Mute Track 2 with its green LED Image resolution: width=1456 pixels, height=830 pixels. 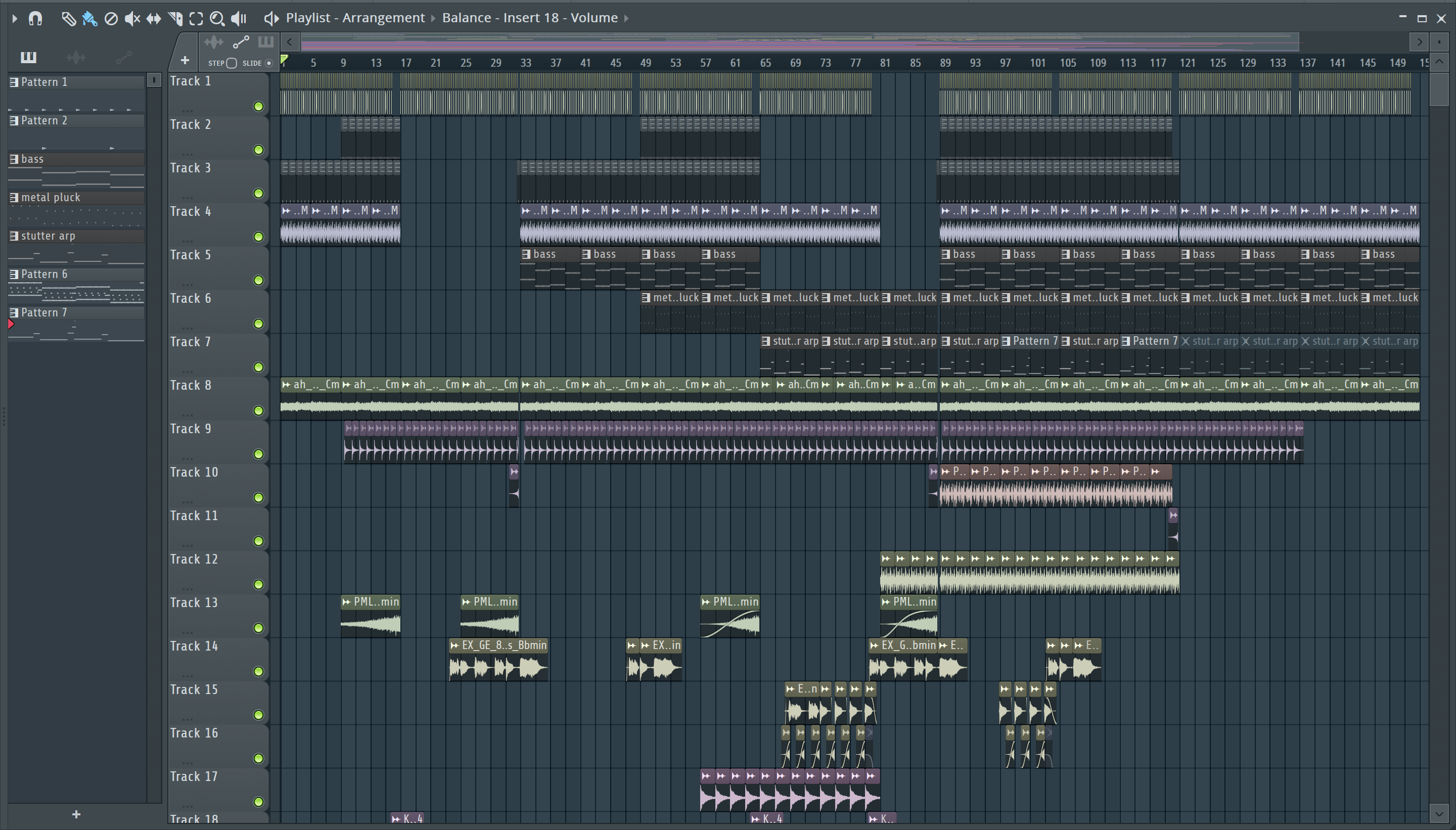(259, 150)
